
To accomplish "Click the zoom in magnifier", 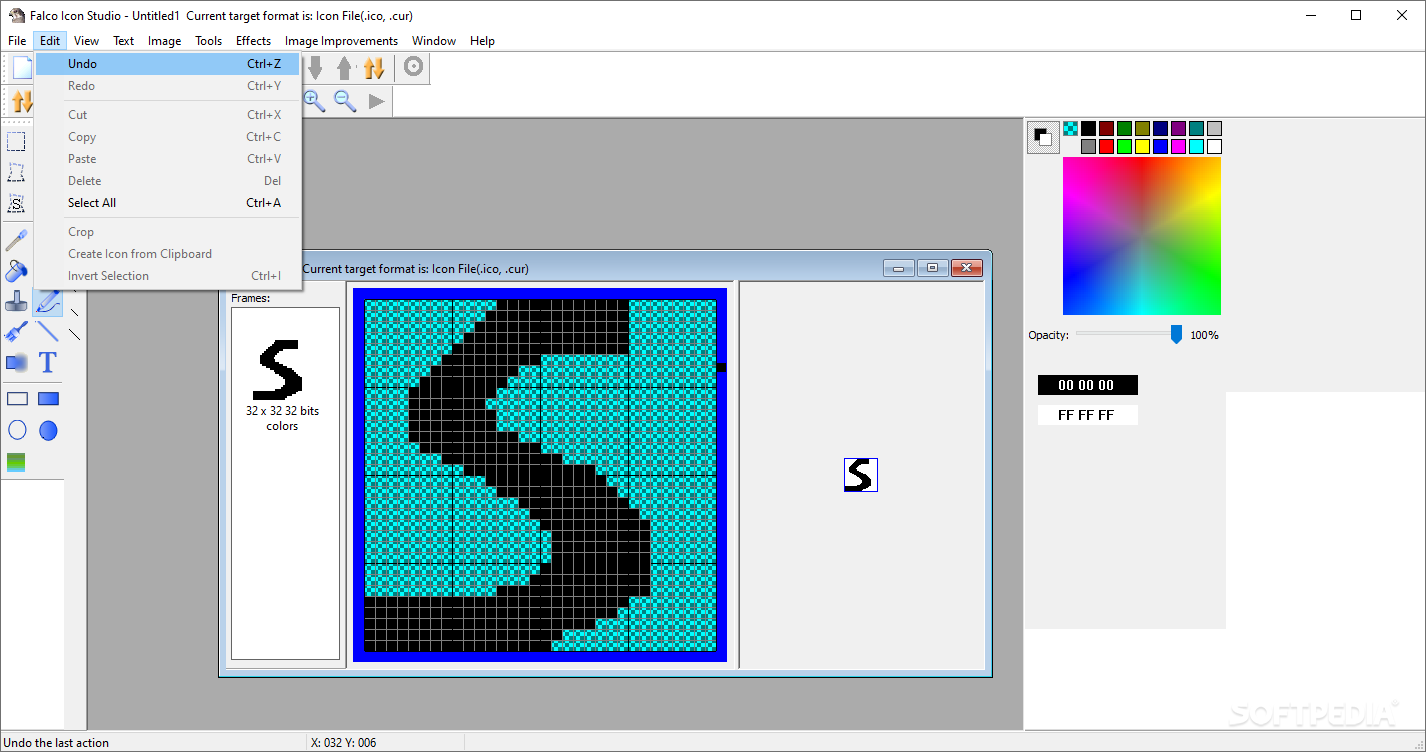I will pos(315,100).
